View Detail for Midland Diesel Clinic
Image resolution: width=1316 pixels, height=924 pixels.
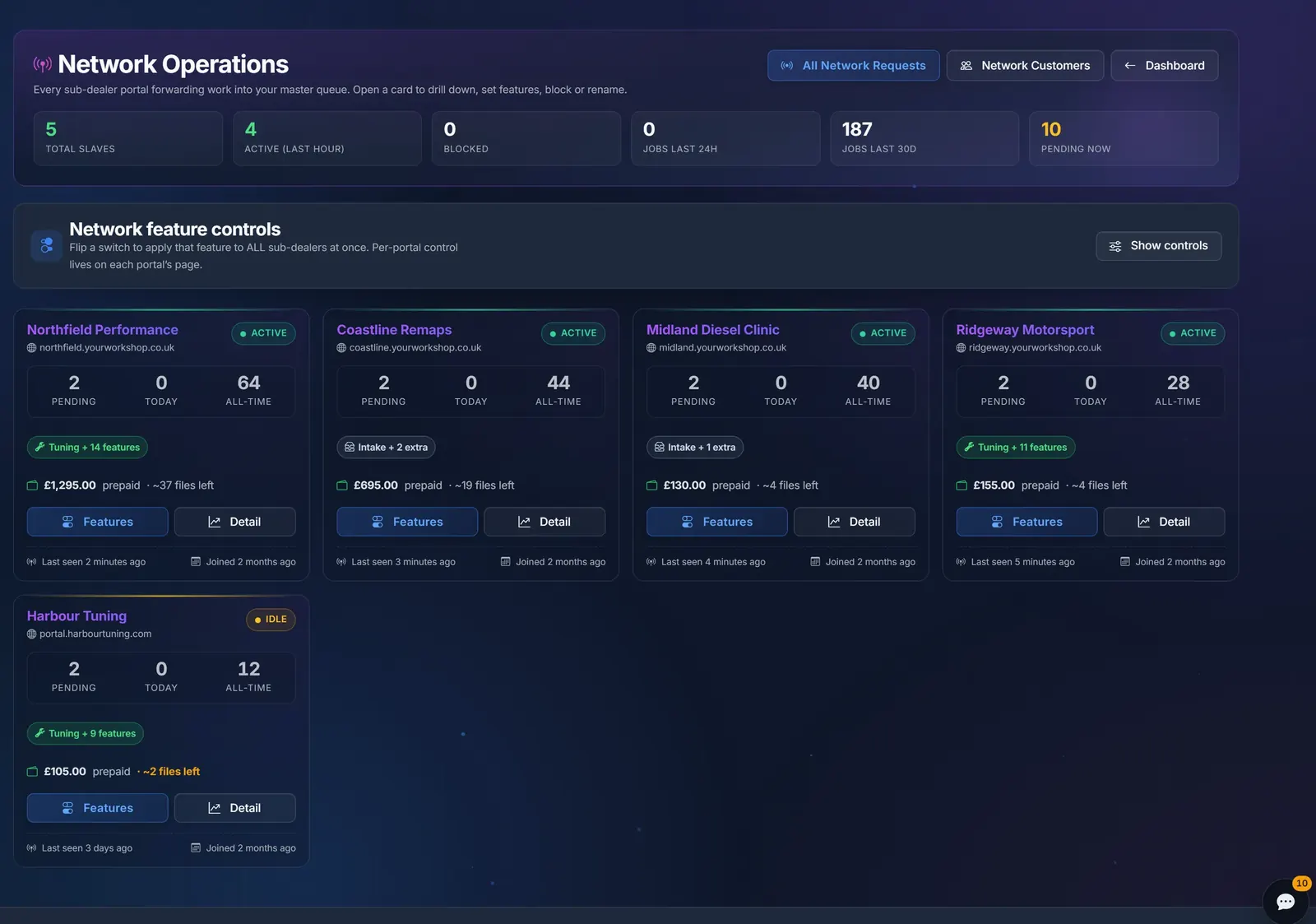tap(855, 522)
